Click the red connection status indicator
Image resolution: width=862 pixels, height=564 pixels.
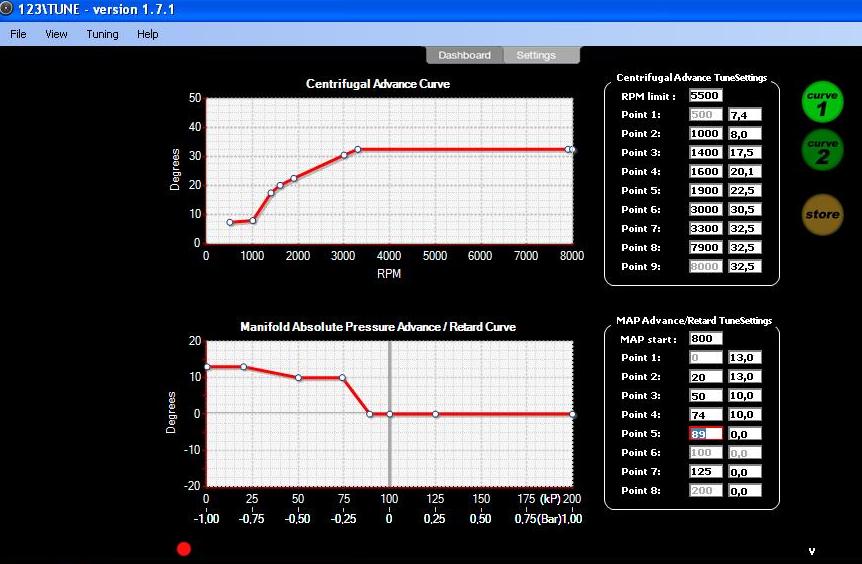(x=184, y=548)
